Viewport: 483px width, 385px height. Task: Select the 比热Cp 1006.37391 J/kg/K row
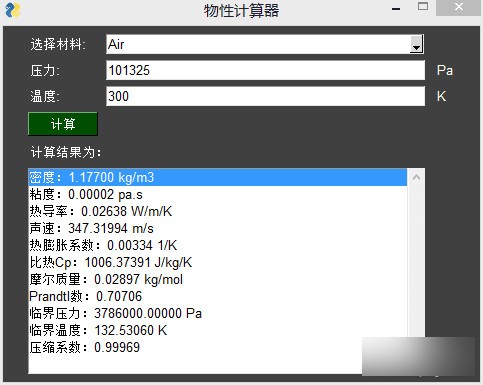pos(218,262)
